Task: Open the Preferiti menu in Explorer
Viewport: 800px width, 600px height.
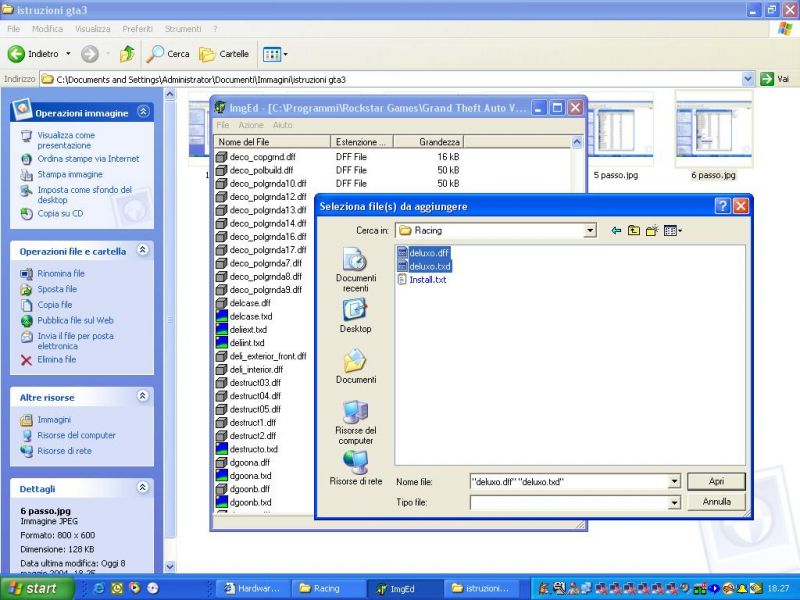Action: coord(137,29)
